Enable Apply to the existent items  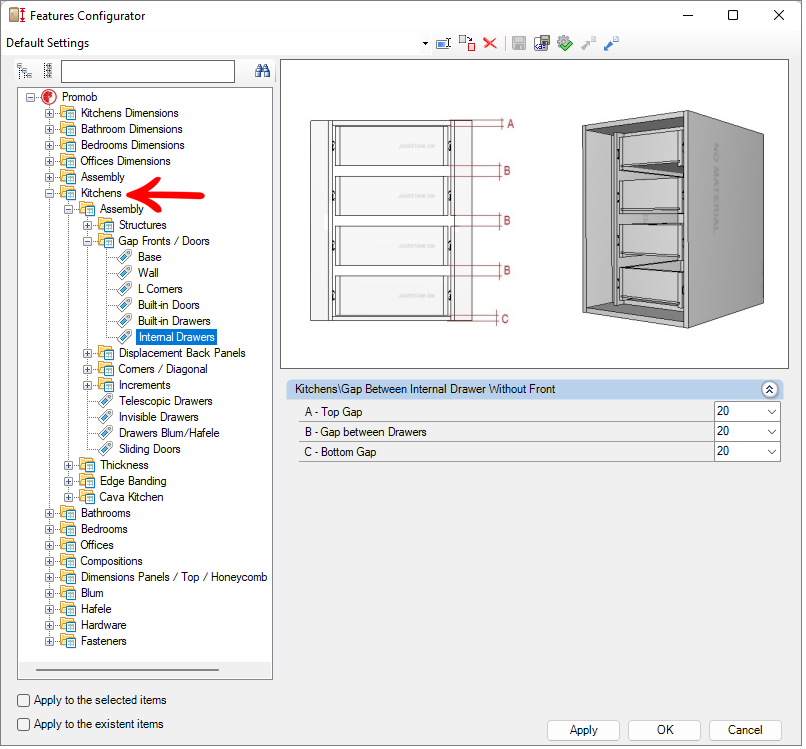tap(24, 725)
